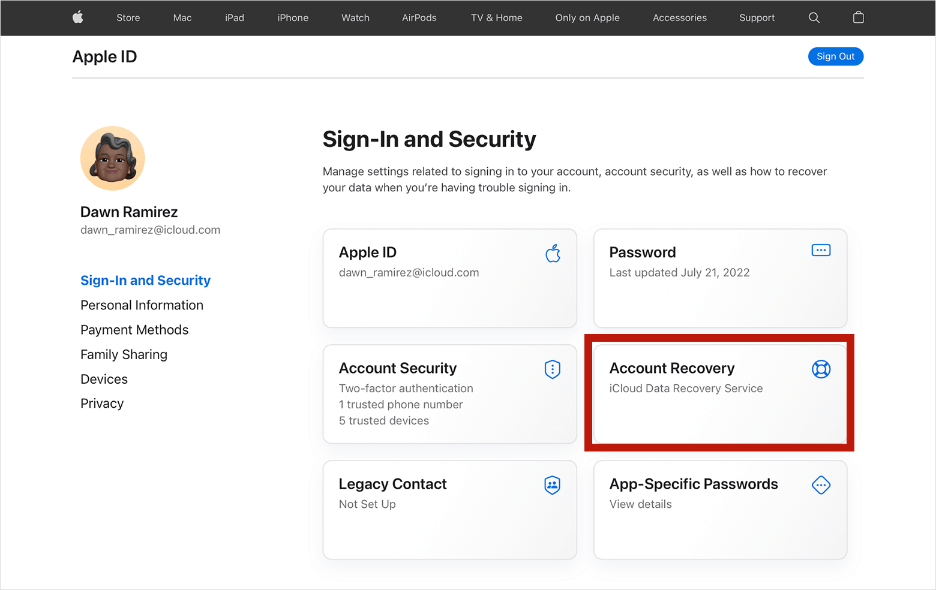View the Devices section

point(103,379)
